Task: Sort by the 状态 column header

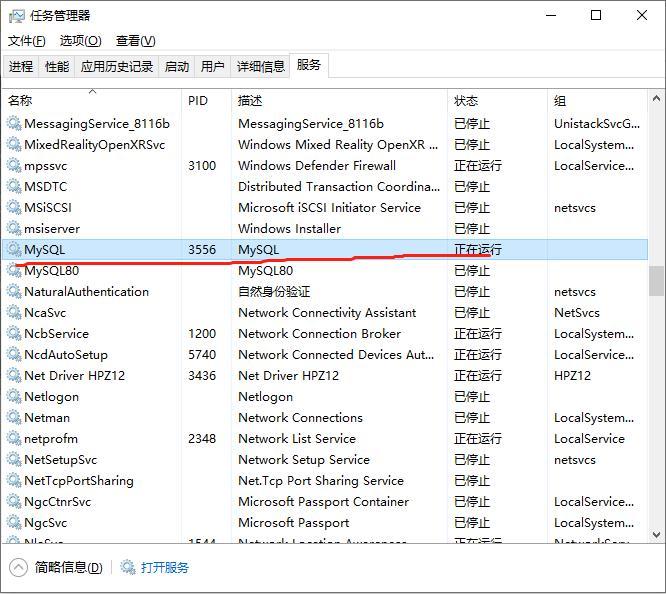Action: tap(497, 101)
